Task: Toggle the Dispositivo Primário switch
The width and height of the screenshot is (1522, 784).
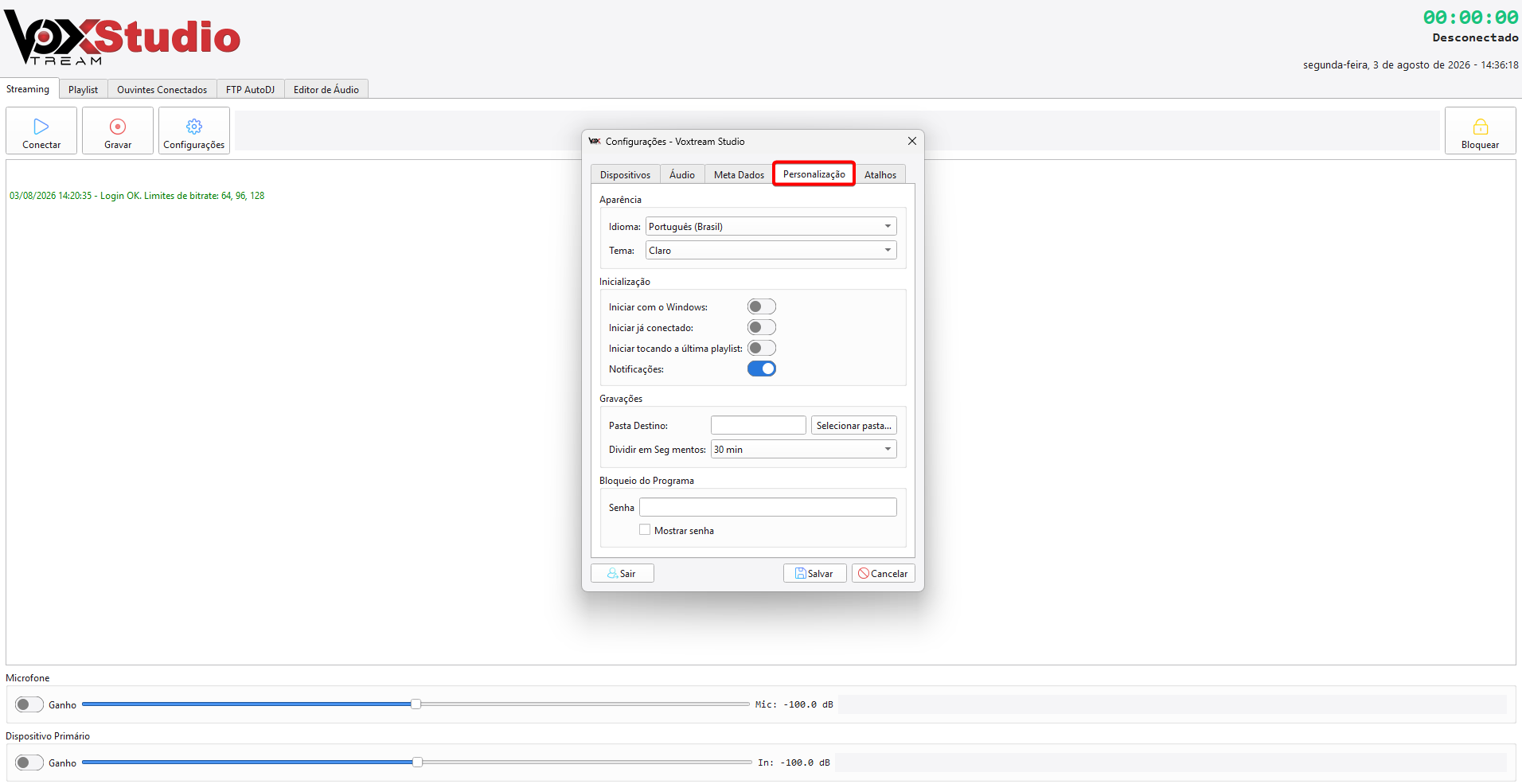Action: click(29, 763)
